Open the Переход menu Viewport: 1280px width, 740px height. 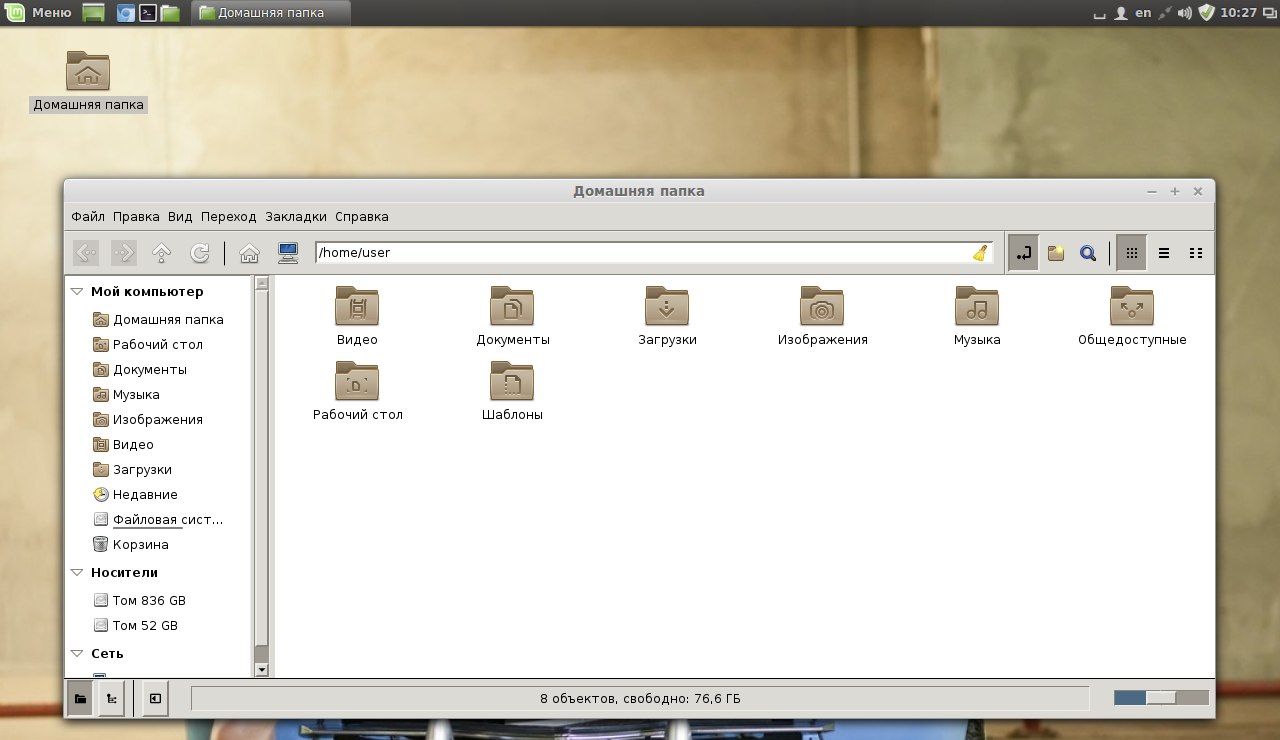[228, 216]
